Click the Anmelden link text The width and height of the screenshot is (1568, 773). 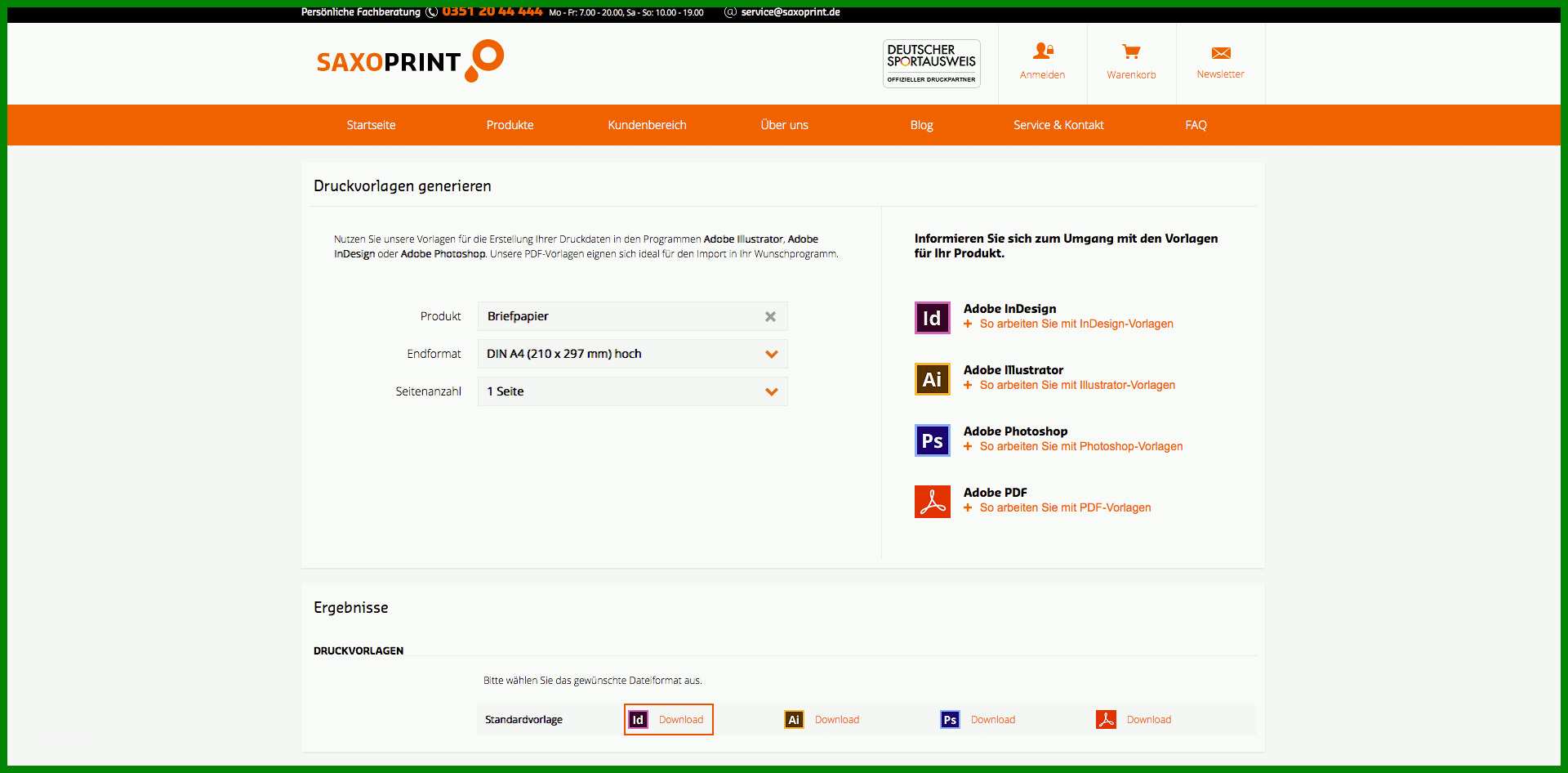1042,75
